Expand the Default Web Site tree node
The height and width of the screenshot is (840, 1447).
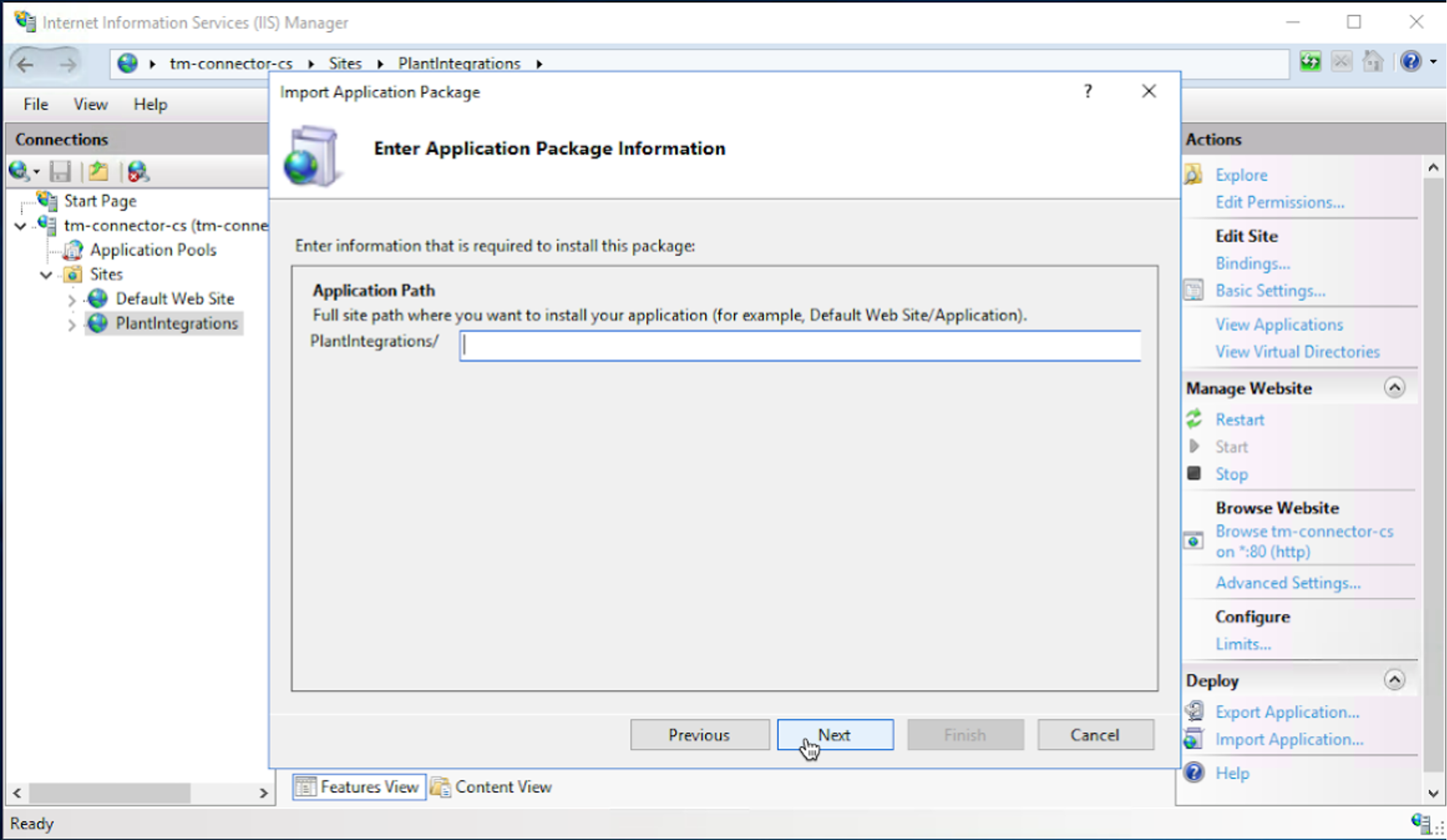[72, 299]
